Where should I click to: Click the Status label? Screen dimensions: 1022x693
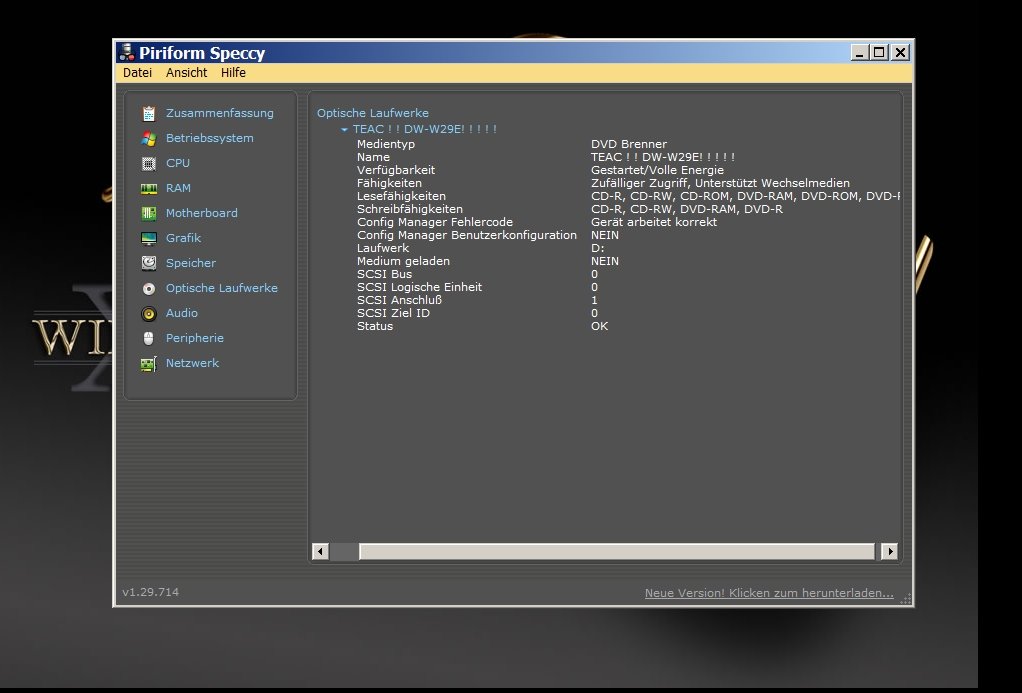coord(375,327)
